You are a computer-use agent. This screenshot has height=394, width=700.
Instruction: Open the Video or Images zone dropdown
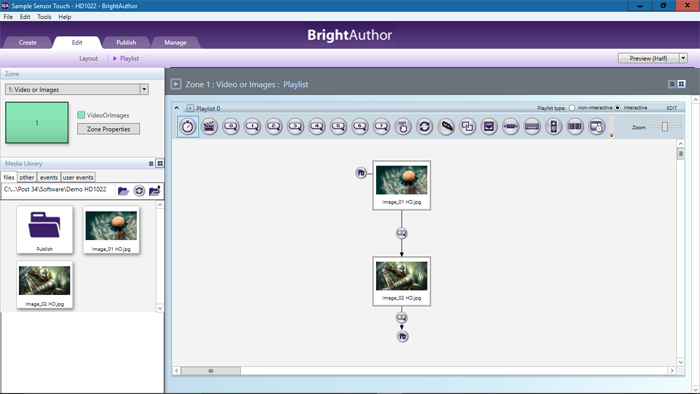[144, 89]
